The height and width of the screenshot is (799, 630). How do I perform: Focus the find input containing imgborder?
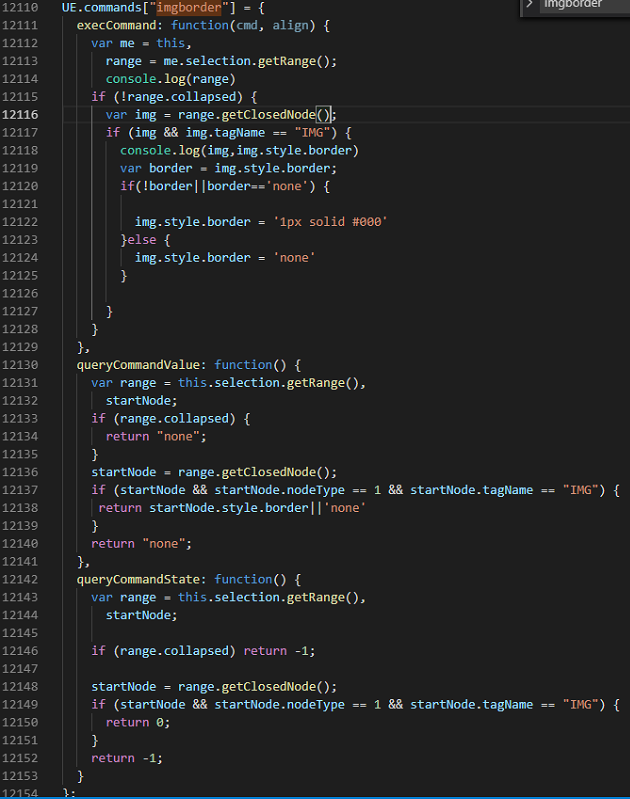[585, 4]
